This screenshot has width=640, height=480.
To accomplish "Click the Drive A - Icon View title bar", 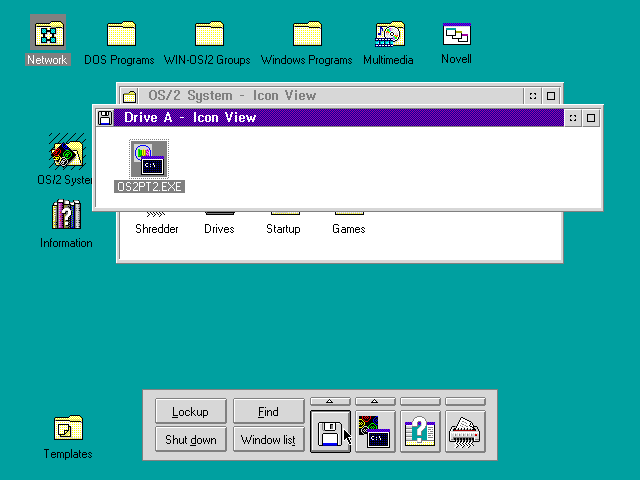I will 339,118.
